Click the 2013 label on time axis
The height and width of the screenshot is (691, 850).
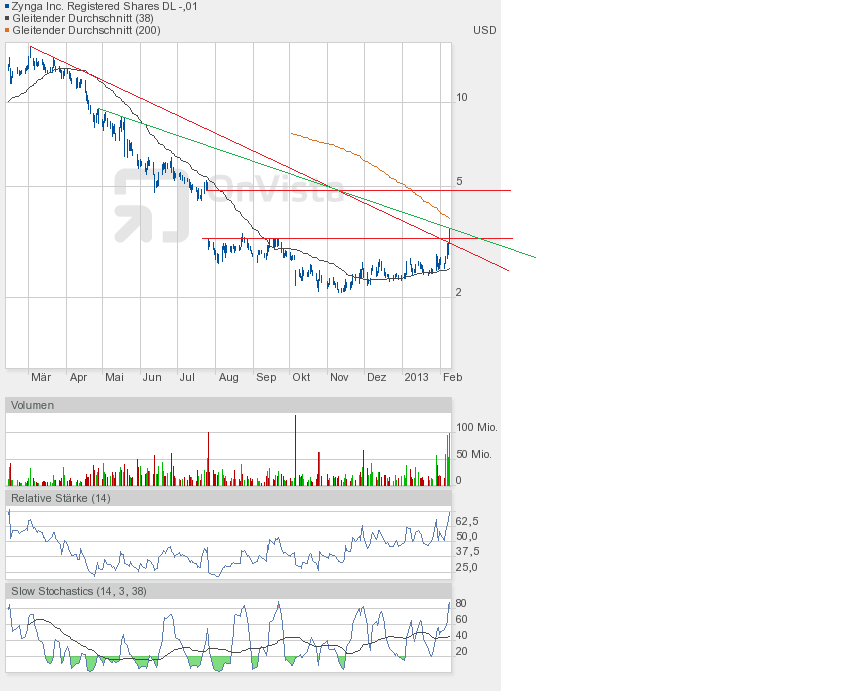pos(416,377)
